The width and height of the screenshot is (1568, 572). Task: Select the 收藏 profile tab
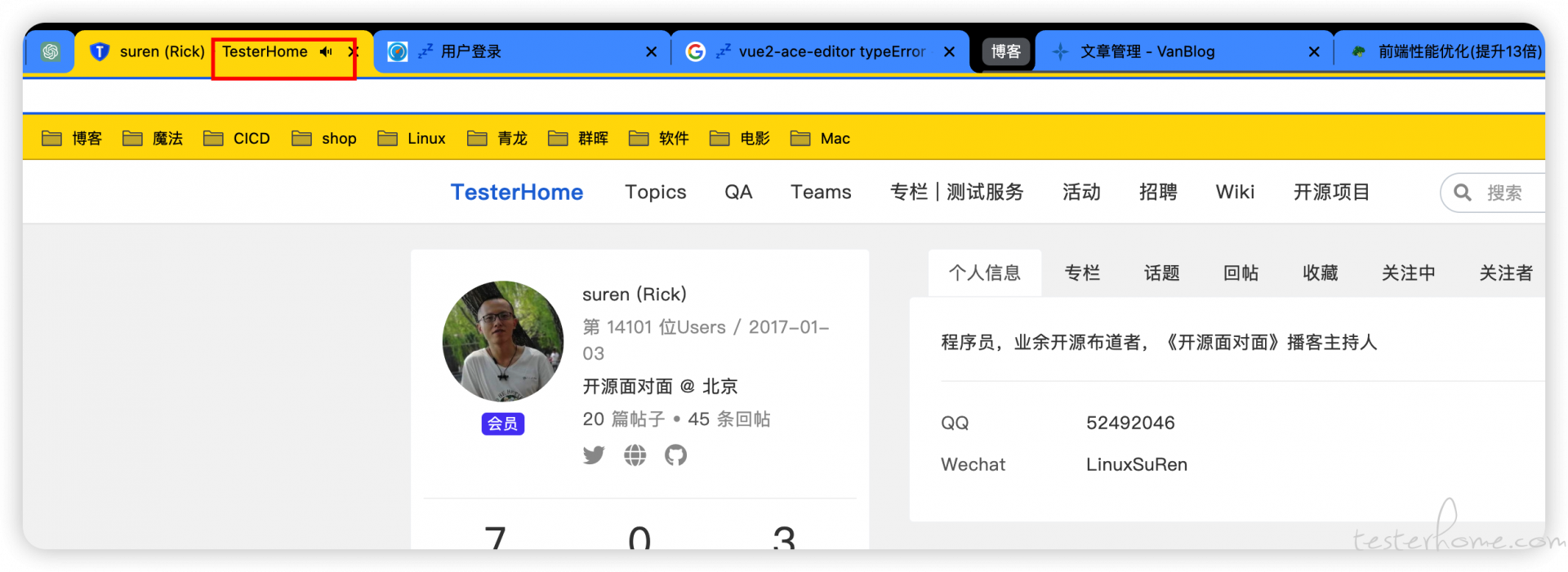pyautogui.click(x=1320, y=273)
